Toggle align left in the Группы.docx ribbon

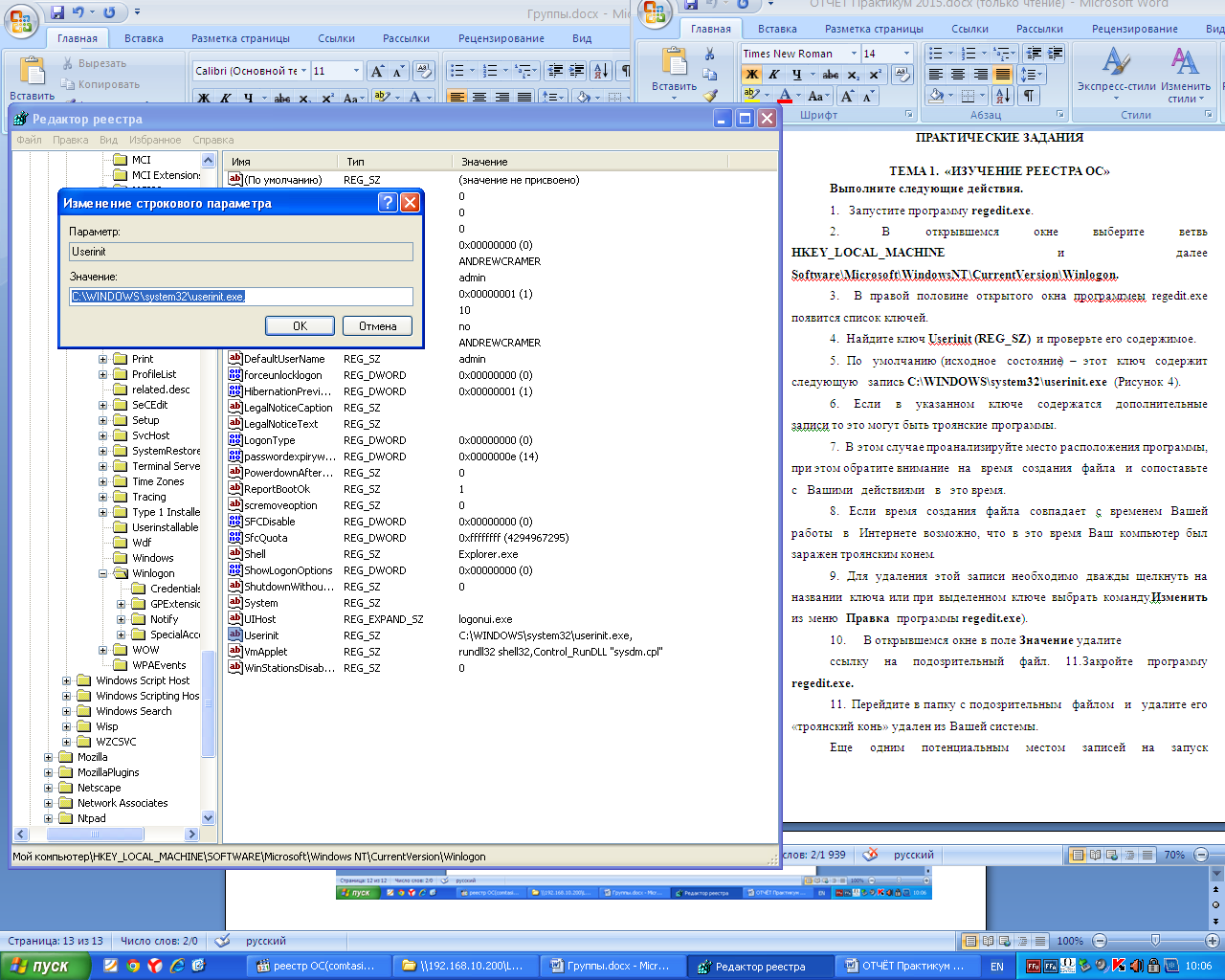(457, 97)
